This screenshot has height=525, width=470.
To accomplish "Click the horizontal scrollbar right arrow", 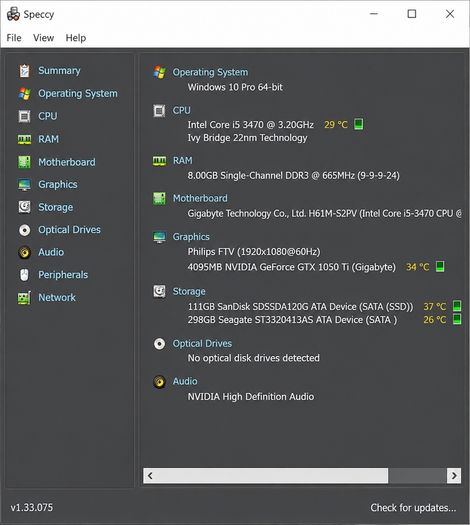I will click(x=454, y=476).
